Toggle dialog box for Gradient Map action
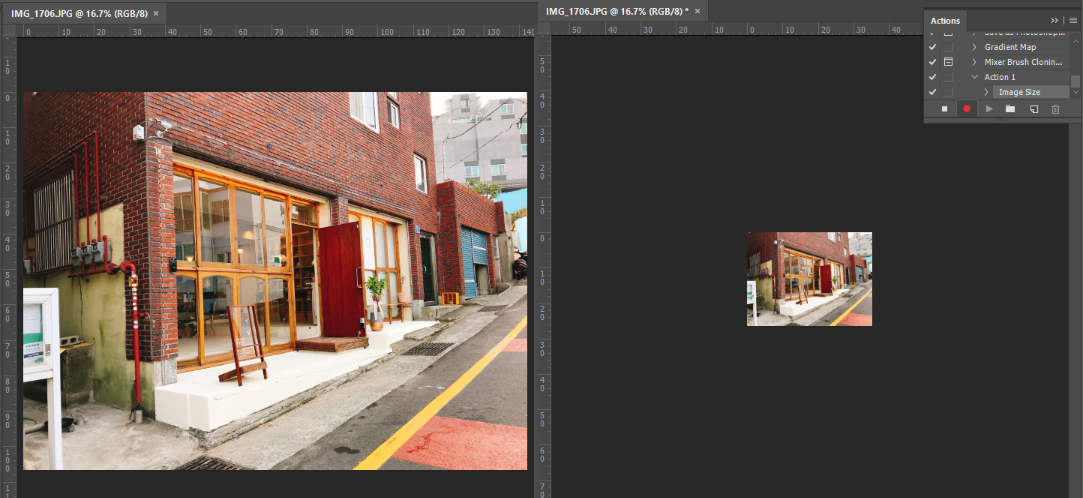 948,47
